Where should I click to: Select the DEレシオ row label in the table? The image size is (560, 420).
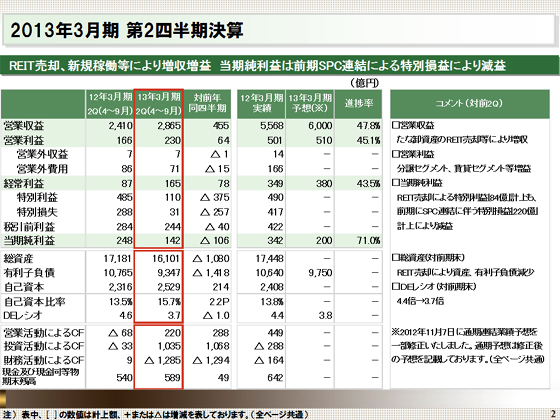22,315
